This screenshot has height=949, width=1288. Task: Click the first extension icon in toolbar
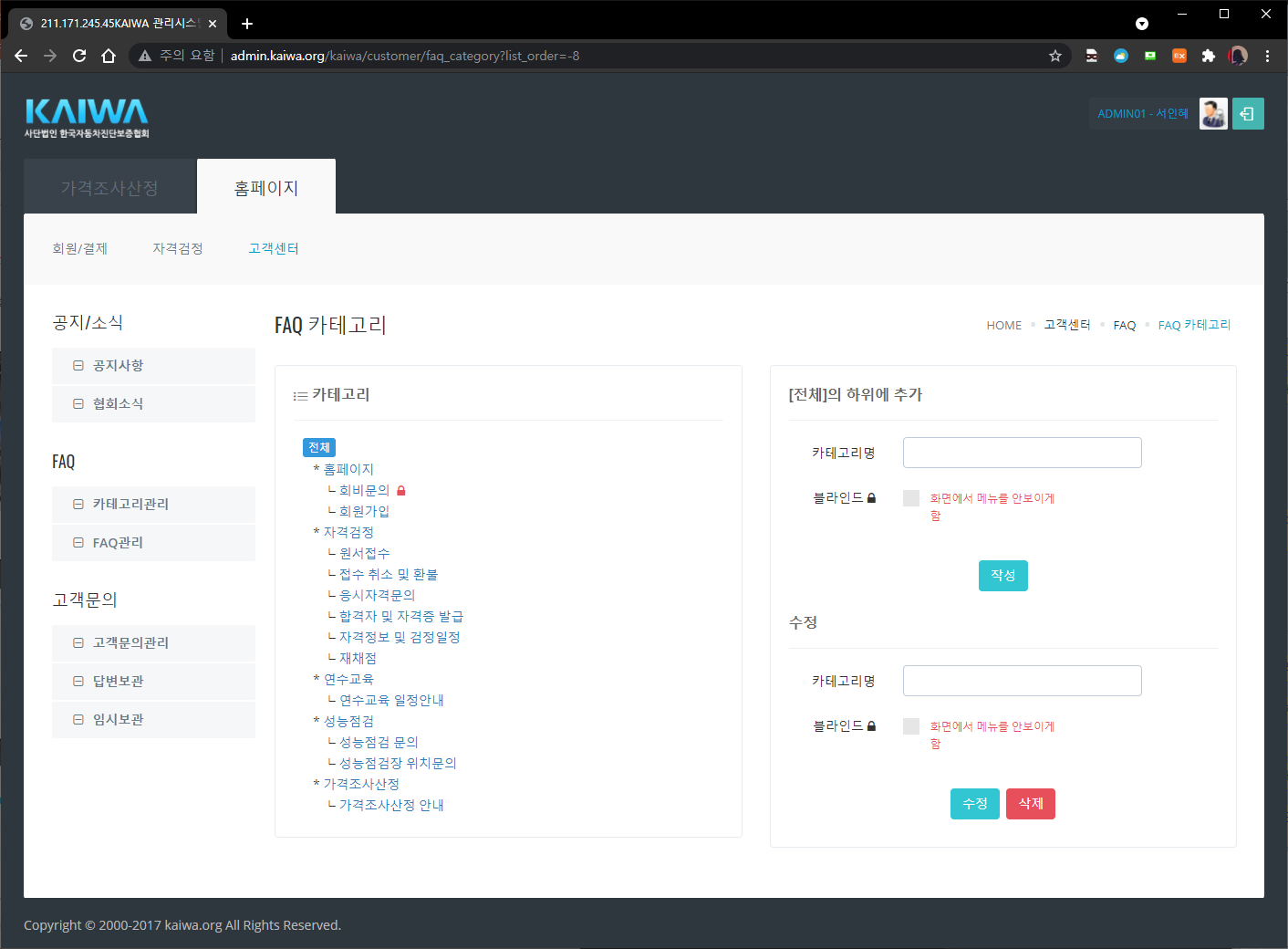click(1092, 56)
